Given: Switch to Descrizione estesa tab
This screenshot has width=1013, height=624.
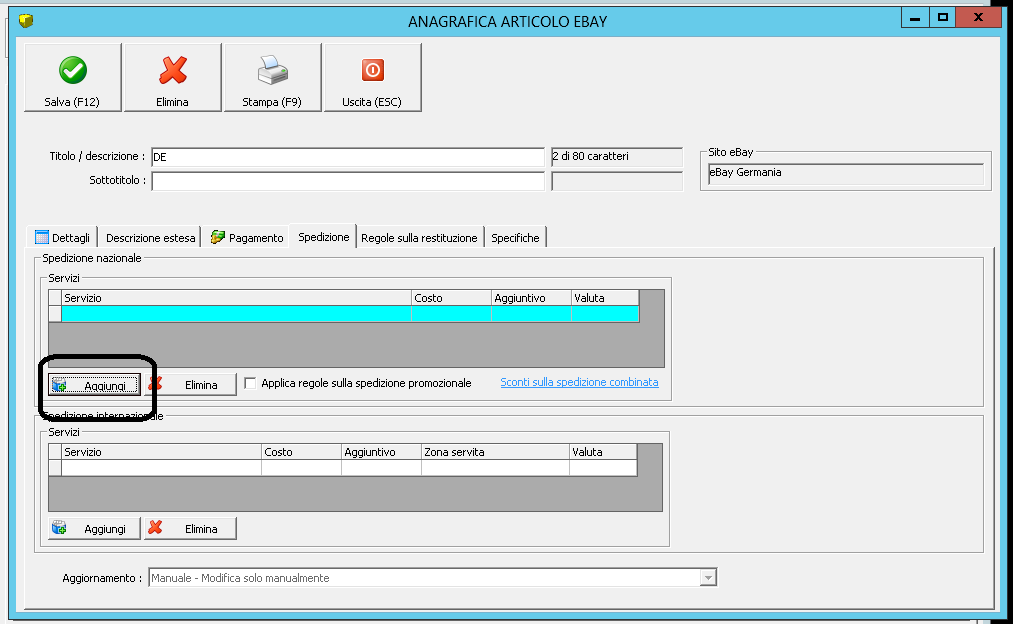Looking at the screenshot, I should (x=150, y=238).
